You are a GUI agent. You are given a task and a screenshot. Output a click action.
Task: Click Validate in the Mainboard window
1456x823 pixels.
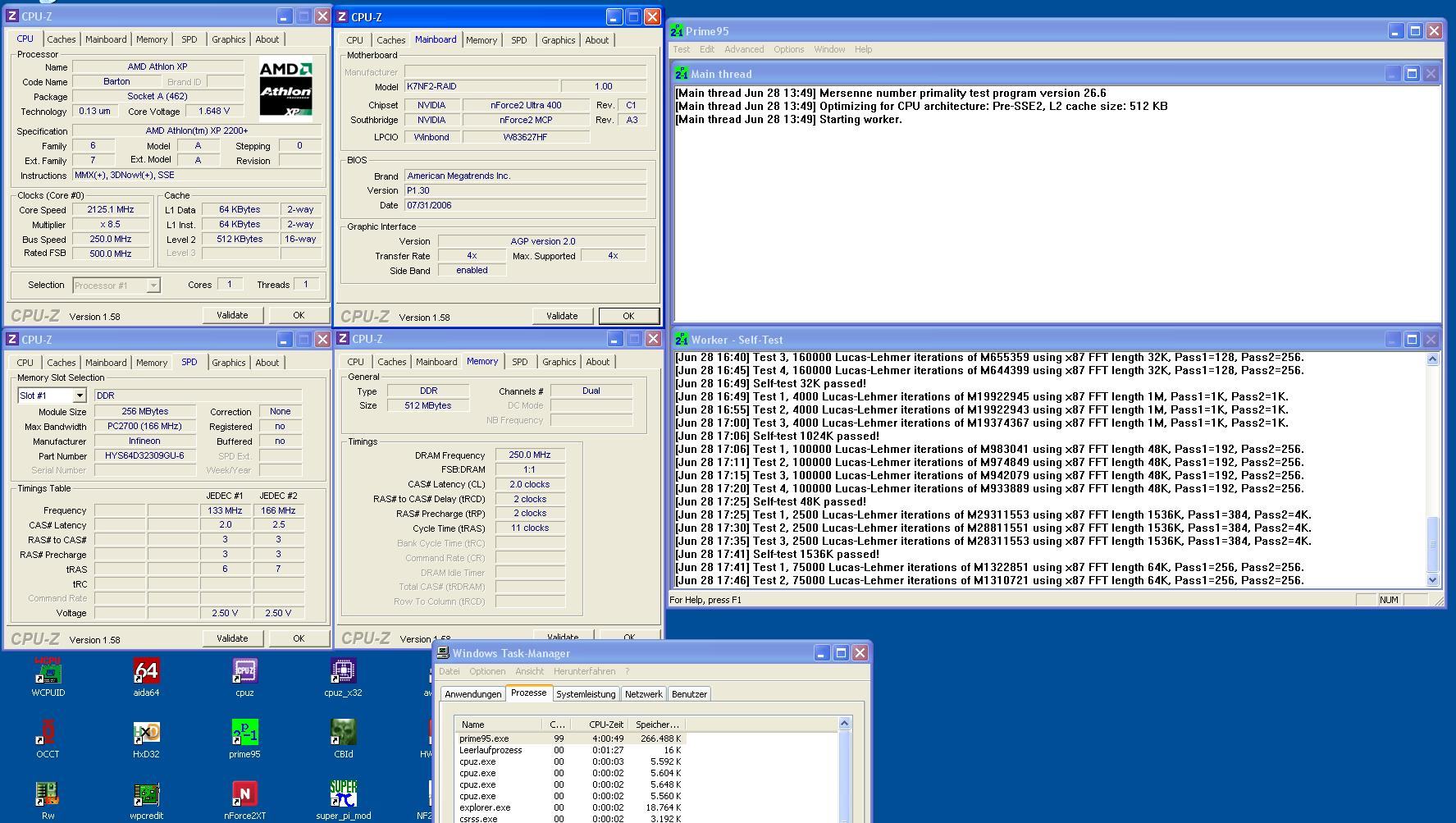(x=562, y=316)
